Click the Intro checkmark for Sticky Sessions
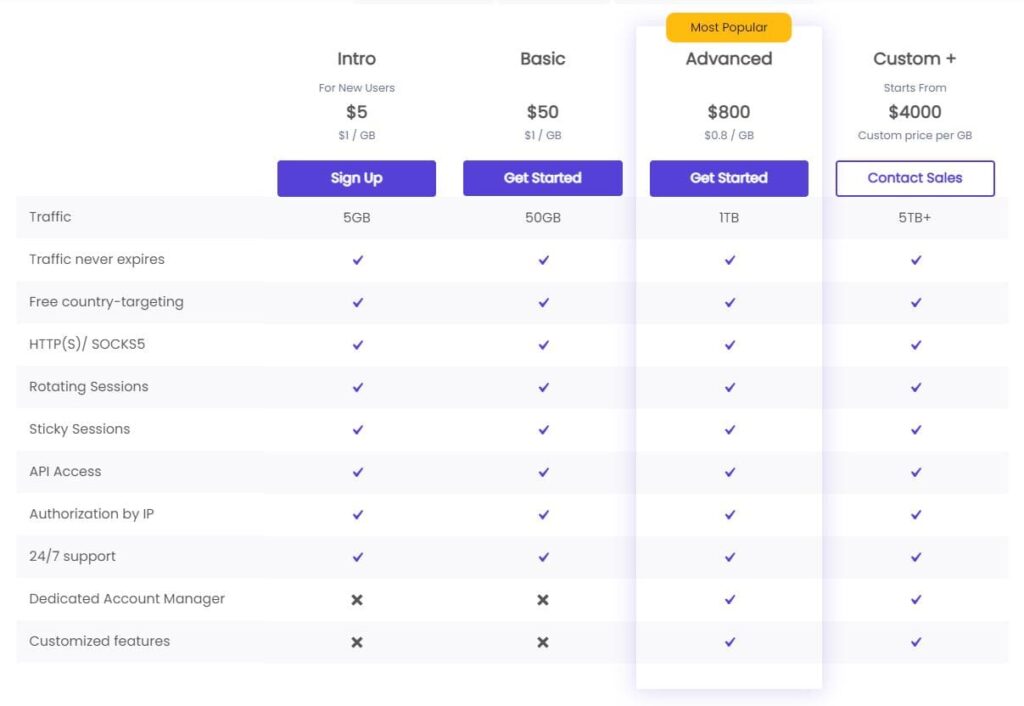The image size is (1024, 706). click(x=357, y=430)
